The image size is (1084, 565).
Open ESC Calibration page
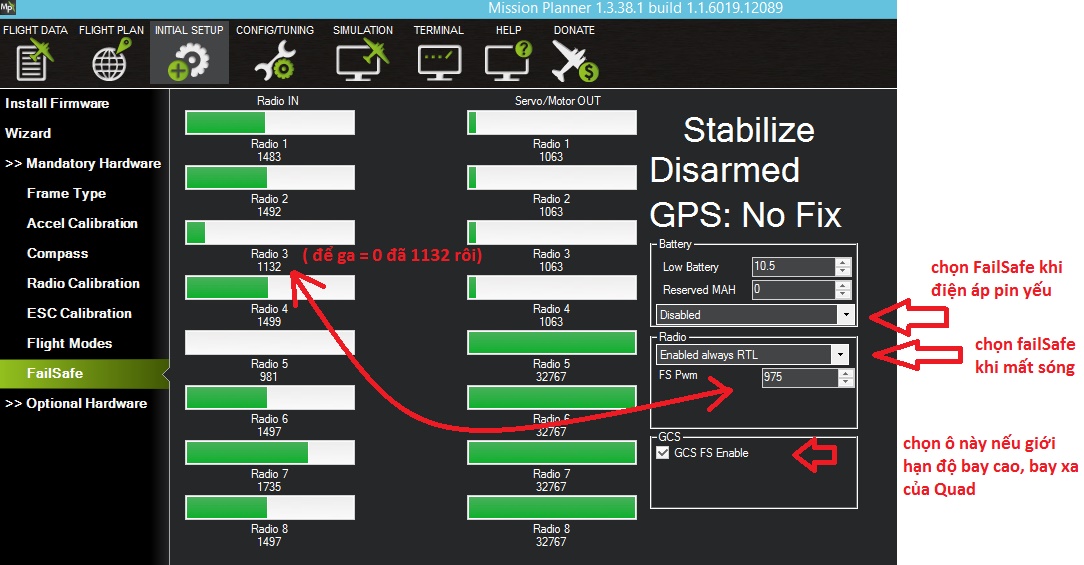coord(79,313)
